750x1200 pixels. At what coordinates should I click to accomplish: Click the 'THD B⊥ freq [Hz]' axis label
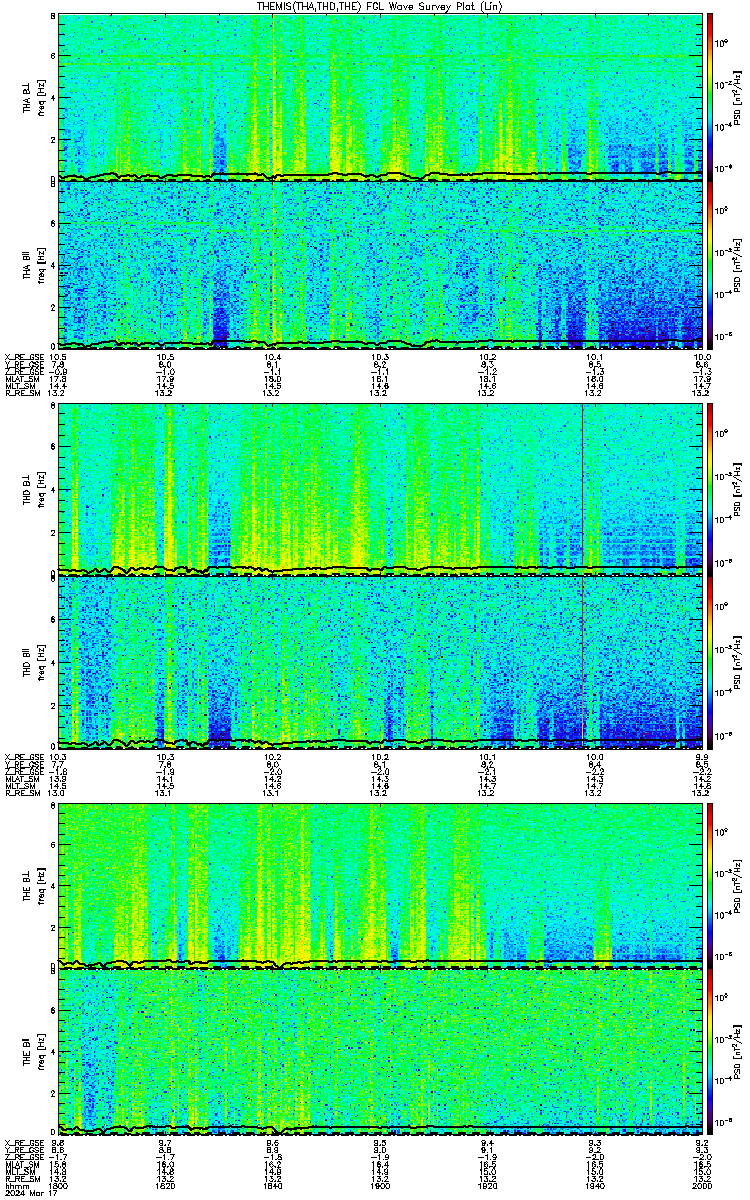pos(32,490)
